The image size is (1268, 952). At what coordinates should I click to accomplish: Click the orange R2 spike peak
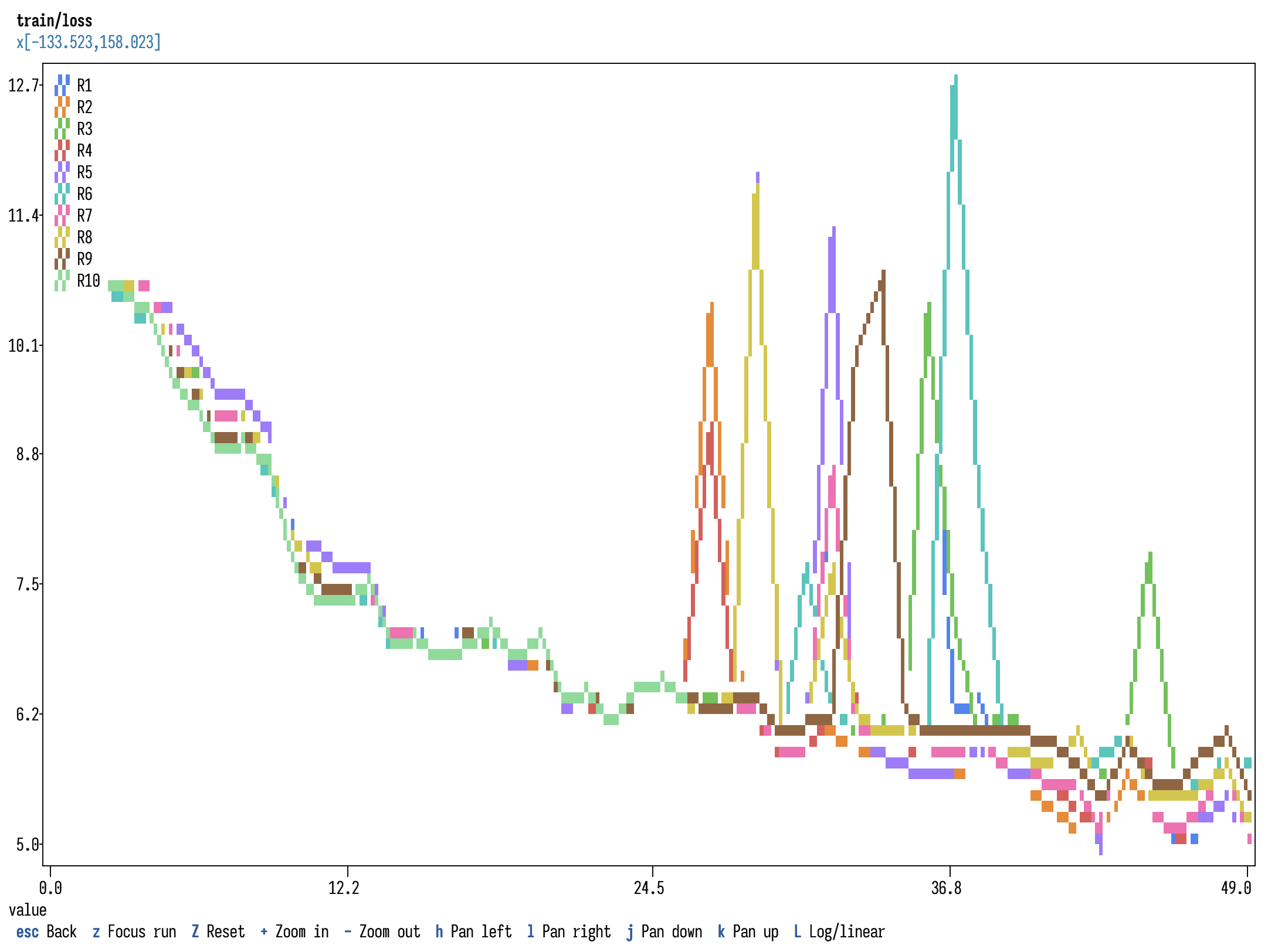click(x=711, y=308)
